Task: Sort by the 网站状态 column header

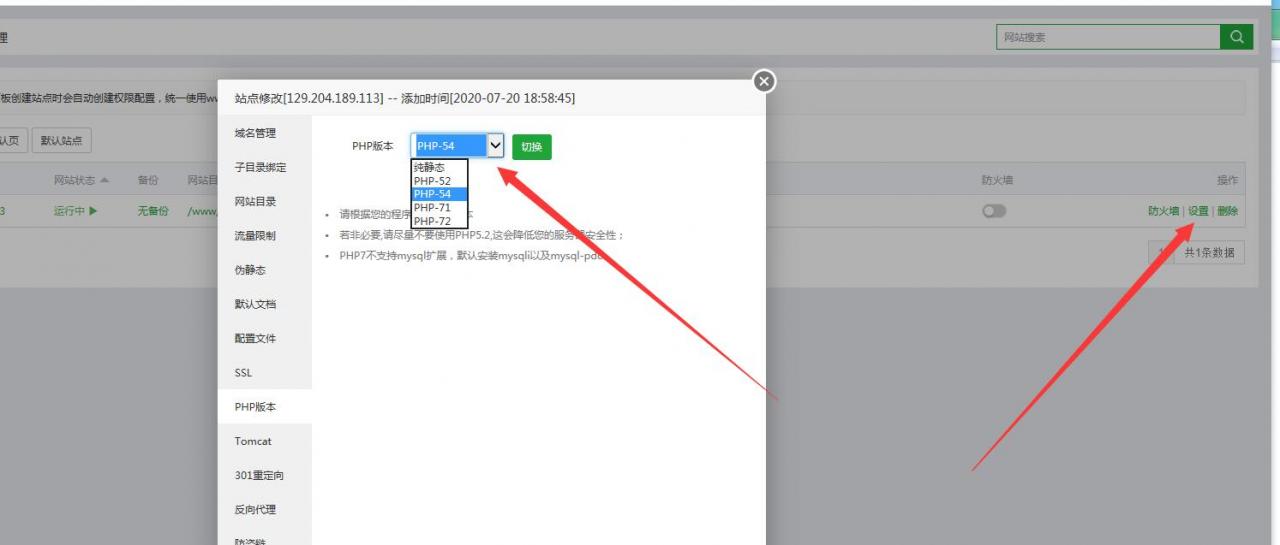Action: [x=81, y=180]
